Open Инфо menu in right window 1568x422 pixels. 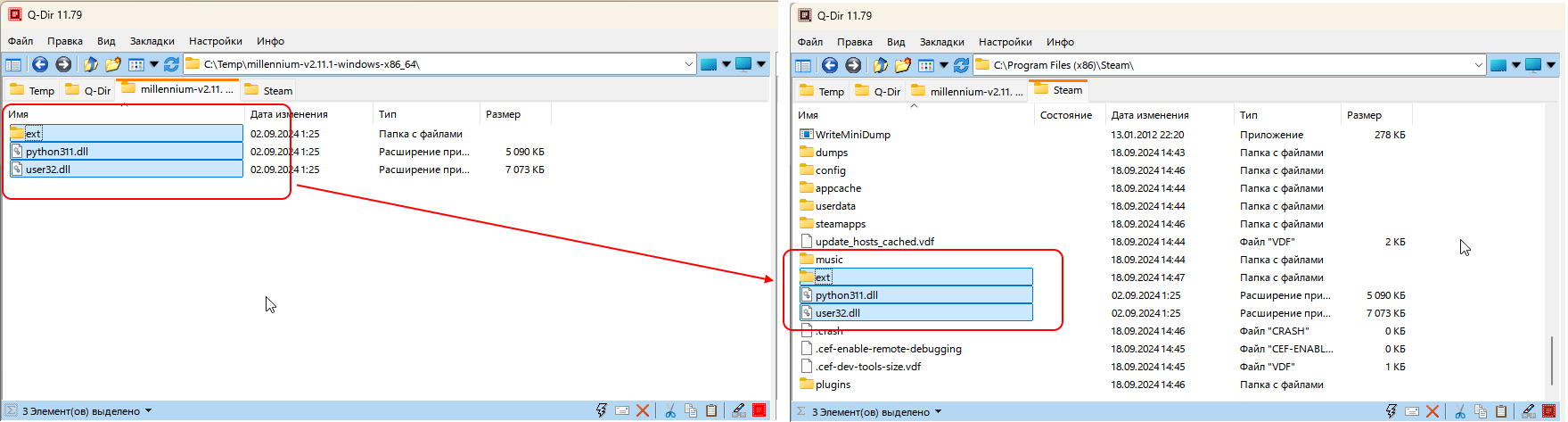tap(1060, 42)
